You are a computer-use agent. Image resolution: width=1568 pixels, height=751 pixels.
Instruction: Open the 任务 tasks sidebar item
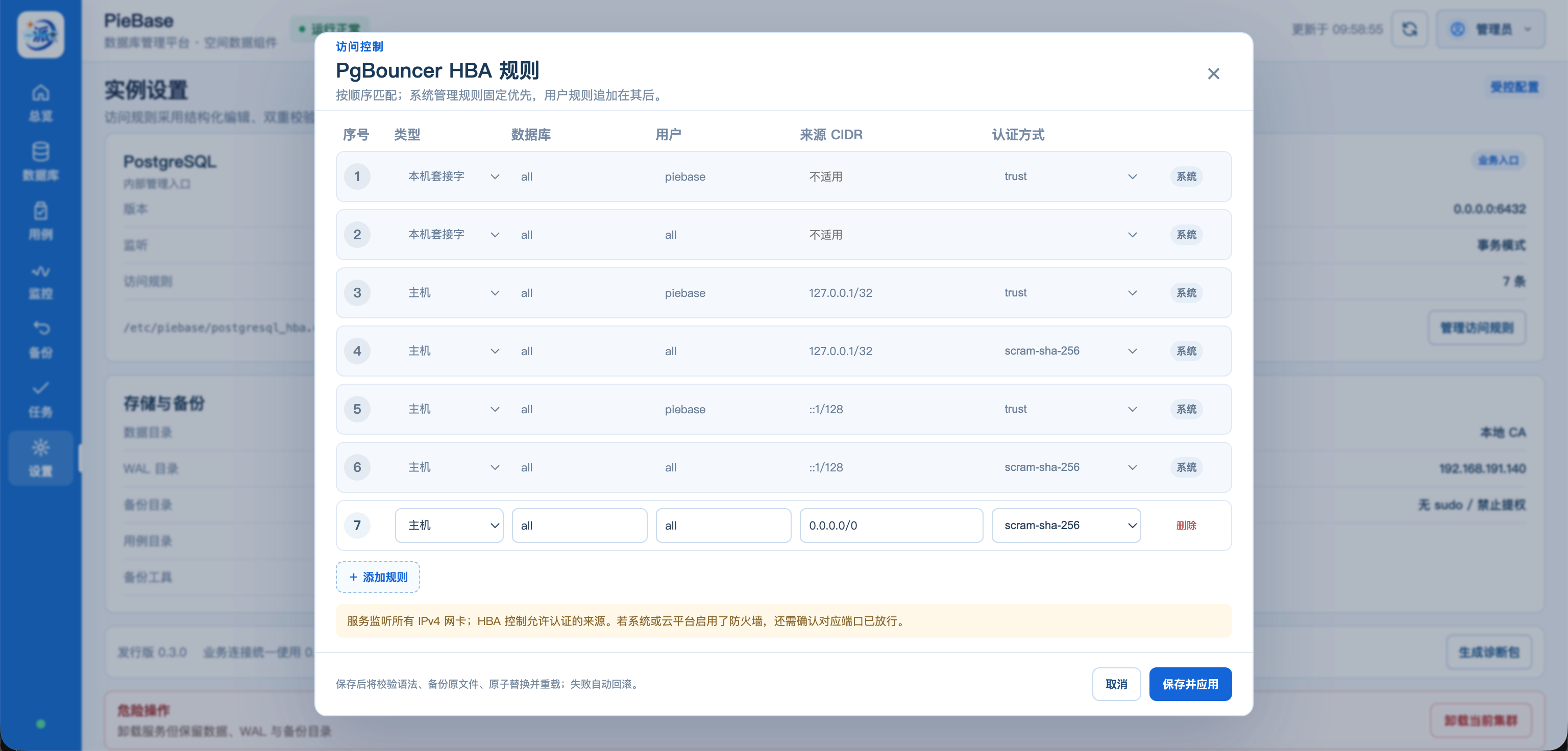pos(41,398)
